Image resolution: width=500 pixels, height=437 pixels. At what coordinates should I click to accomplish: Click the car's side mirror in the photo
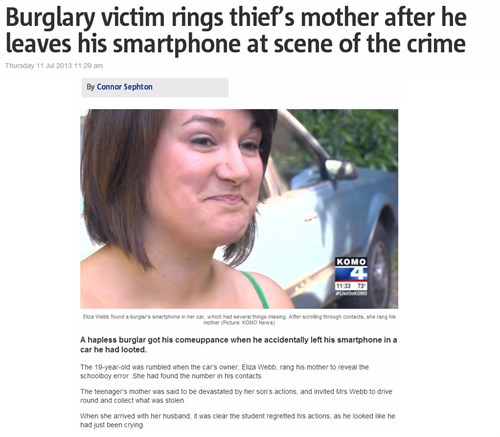click(x=340, y=168)
